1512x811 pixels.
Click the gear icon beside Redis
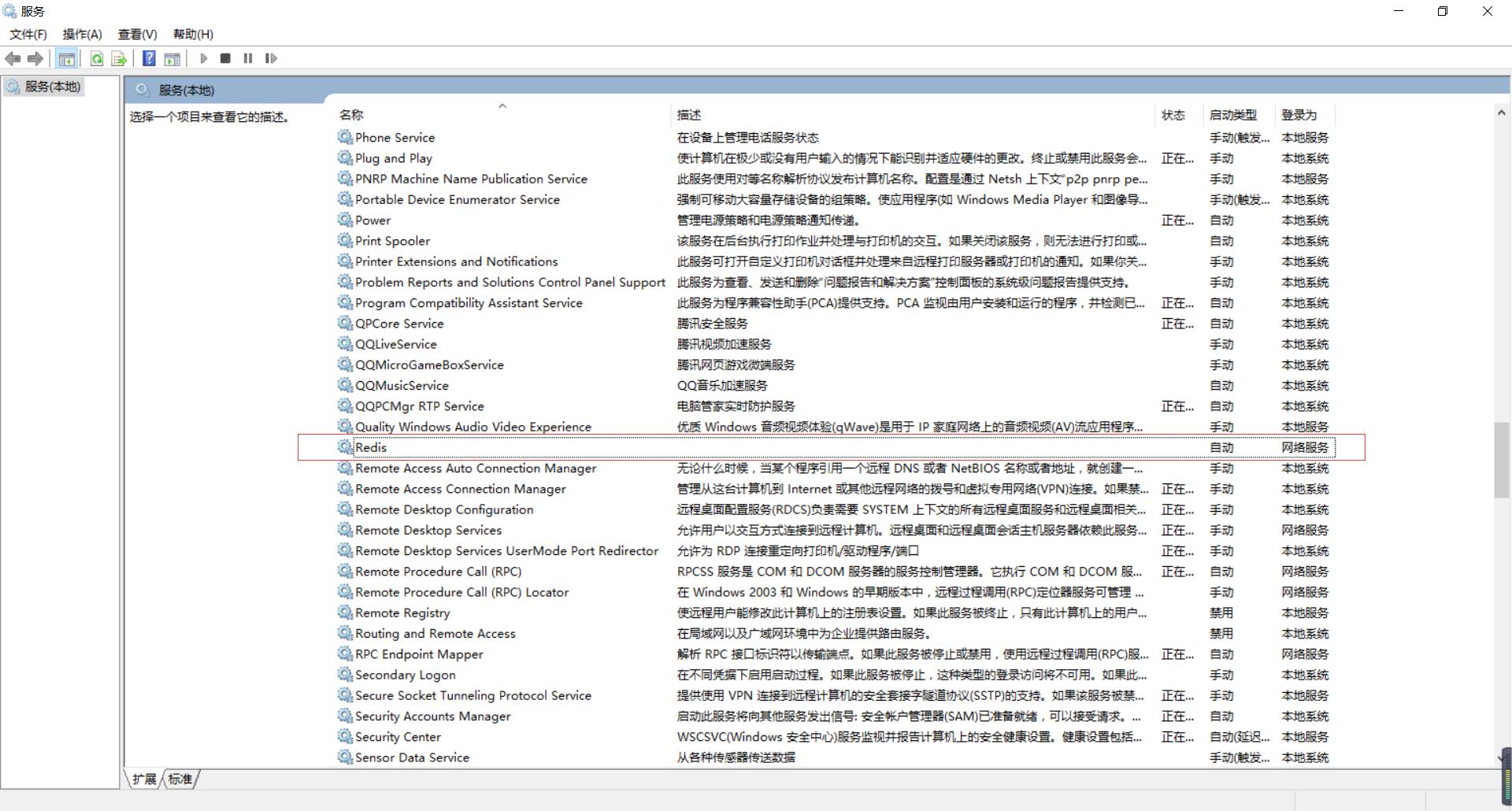click(x=345, y=446)
